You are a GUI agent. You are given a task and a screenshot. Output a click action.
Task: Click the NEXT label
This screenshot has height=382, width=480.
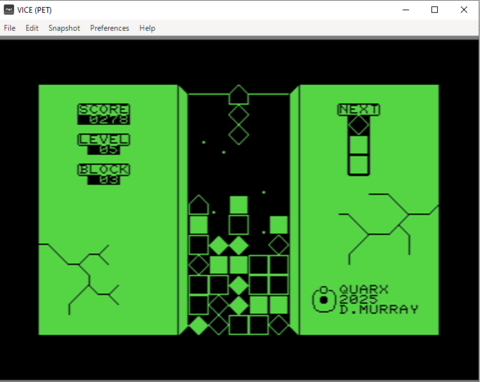pyautogui.click(x=359, y=109)
